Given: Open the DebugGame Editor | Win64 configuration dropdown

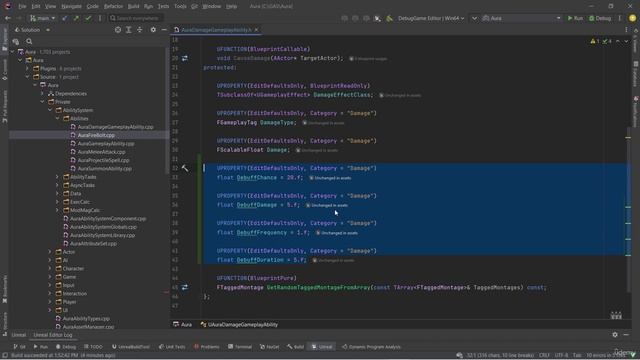Looking at the screenshot, I should [431, 18].
